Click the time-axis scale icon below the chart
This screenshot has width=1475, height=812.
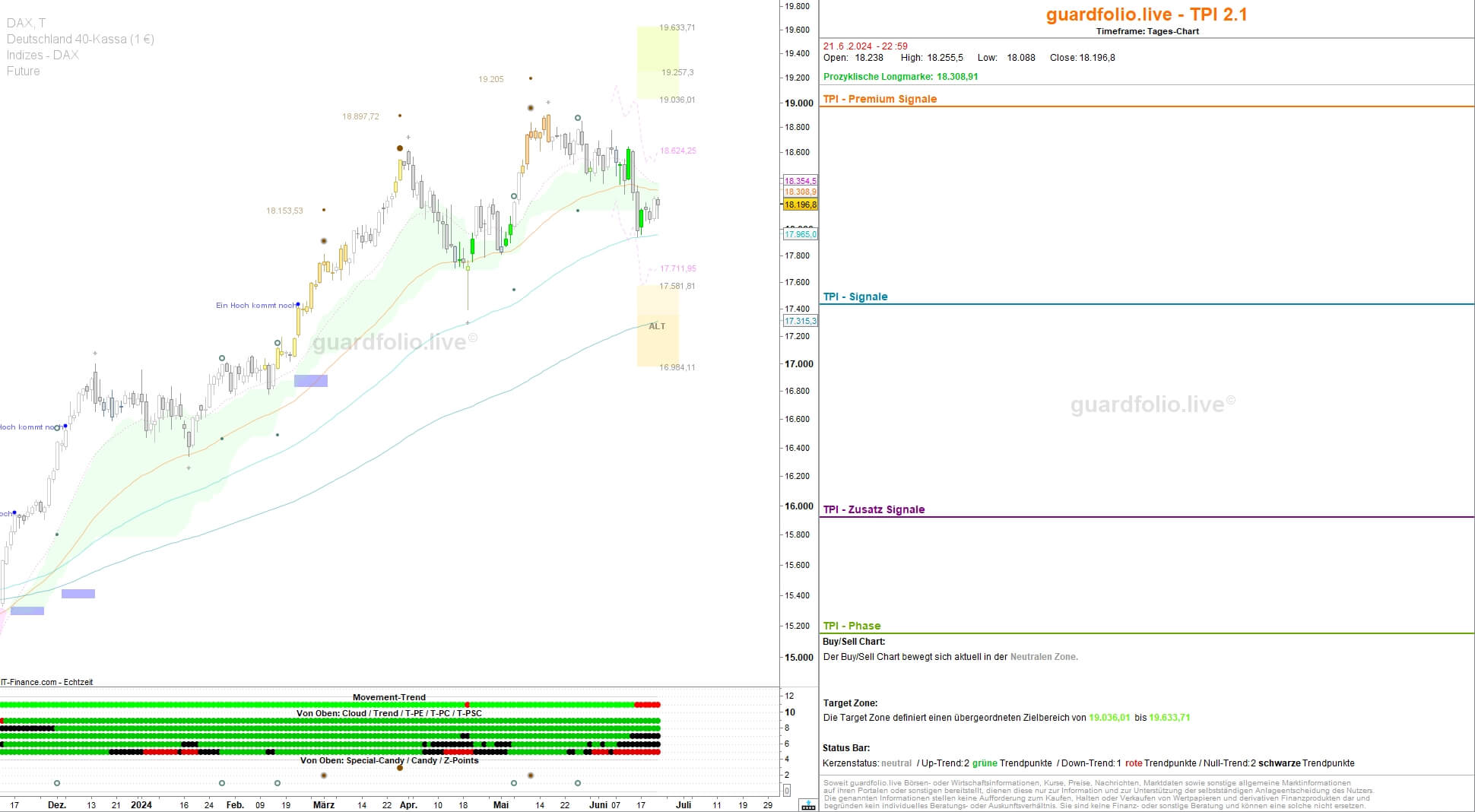808,805
